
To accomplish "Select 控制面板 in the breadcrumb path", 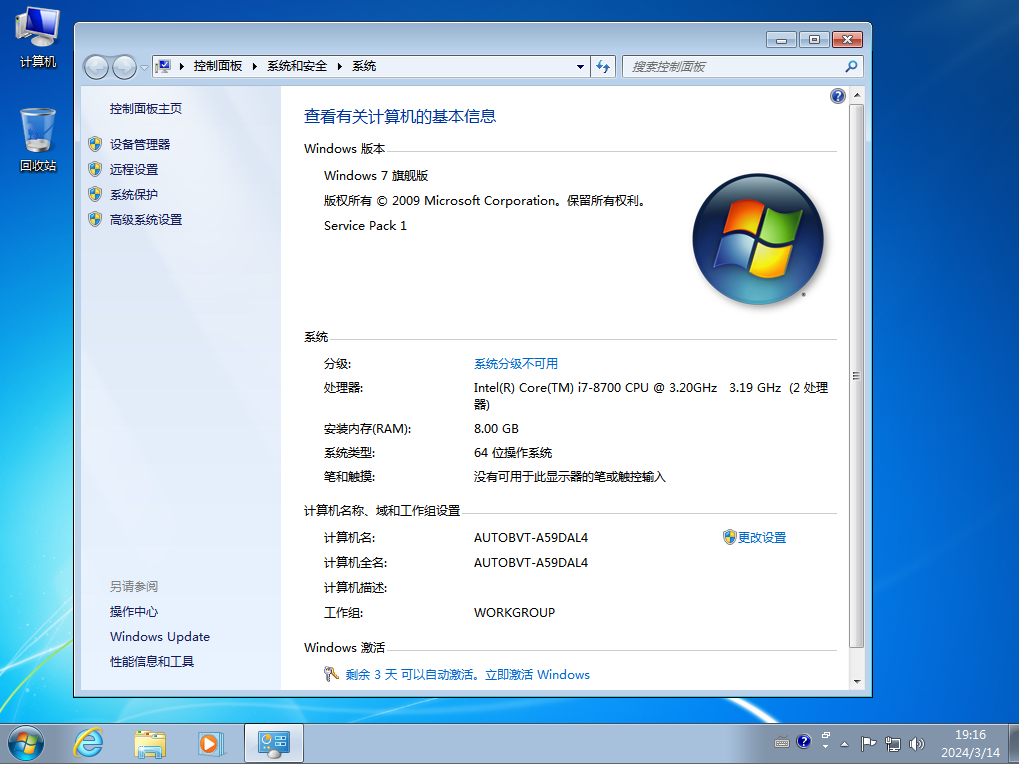I will (218, 66).
